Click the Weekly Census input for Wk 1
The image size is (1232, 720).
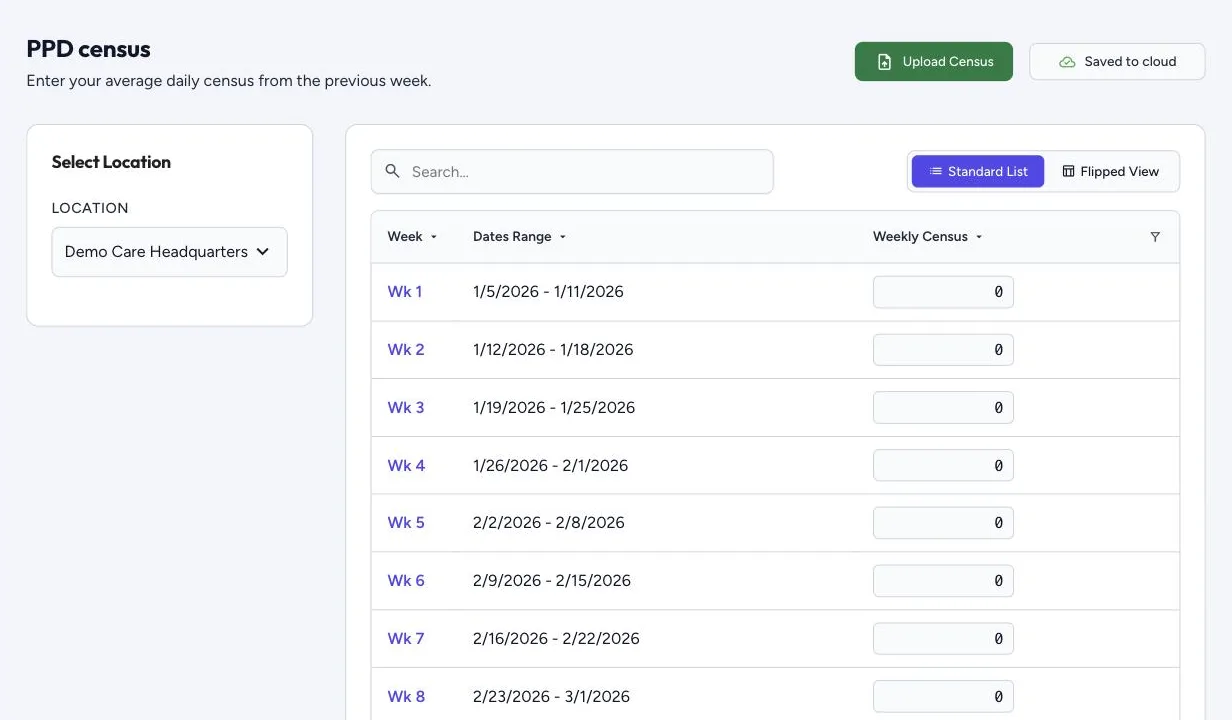pyautogui.click(x=943, y=292)
